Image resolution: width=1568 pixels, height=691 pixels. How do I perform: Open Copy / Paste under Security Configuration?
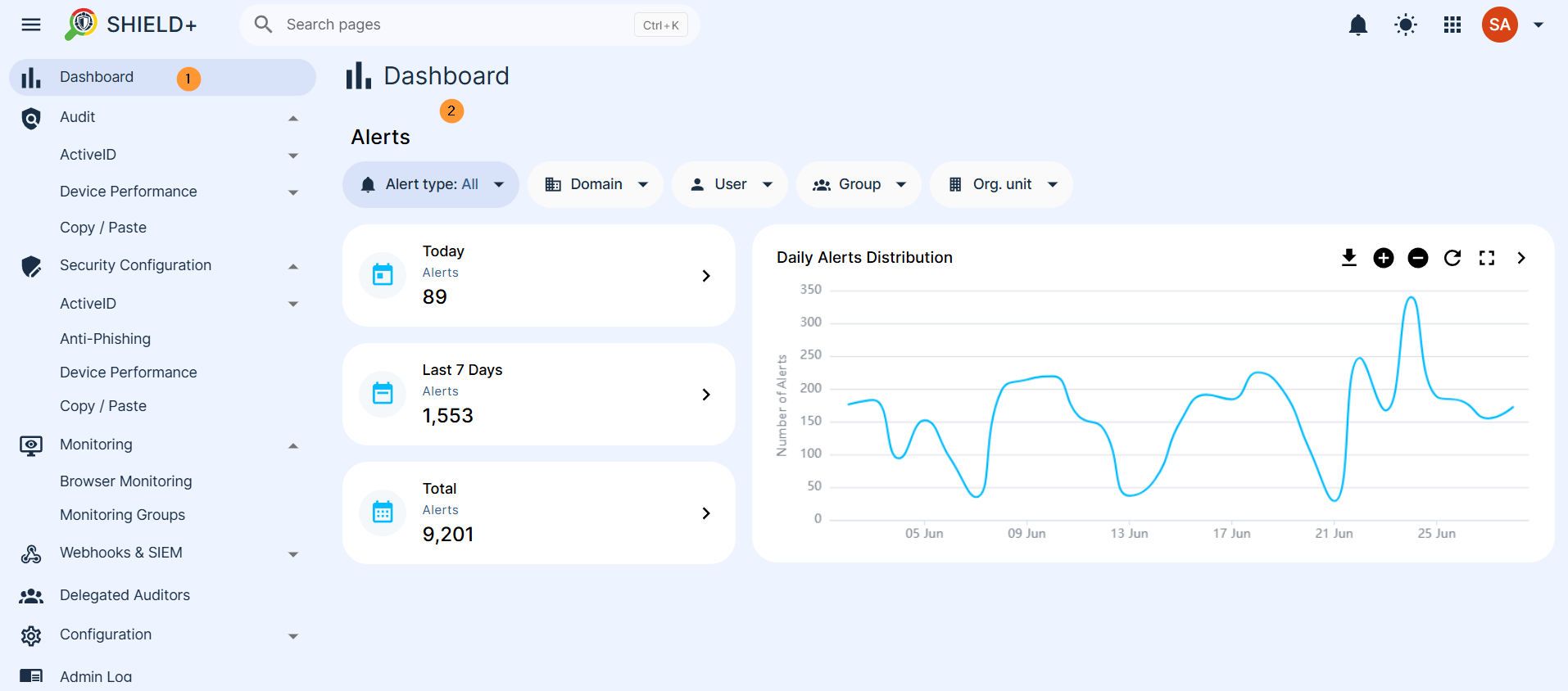pos(103,406)
